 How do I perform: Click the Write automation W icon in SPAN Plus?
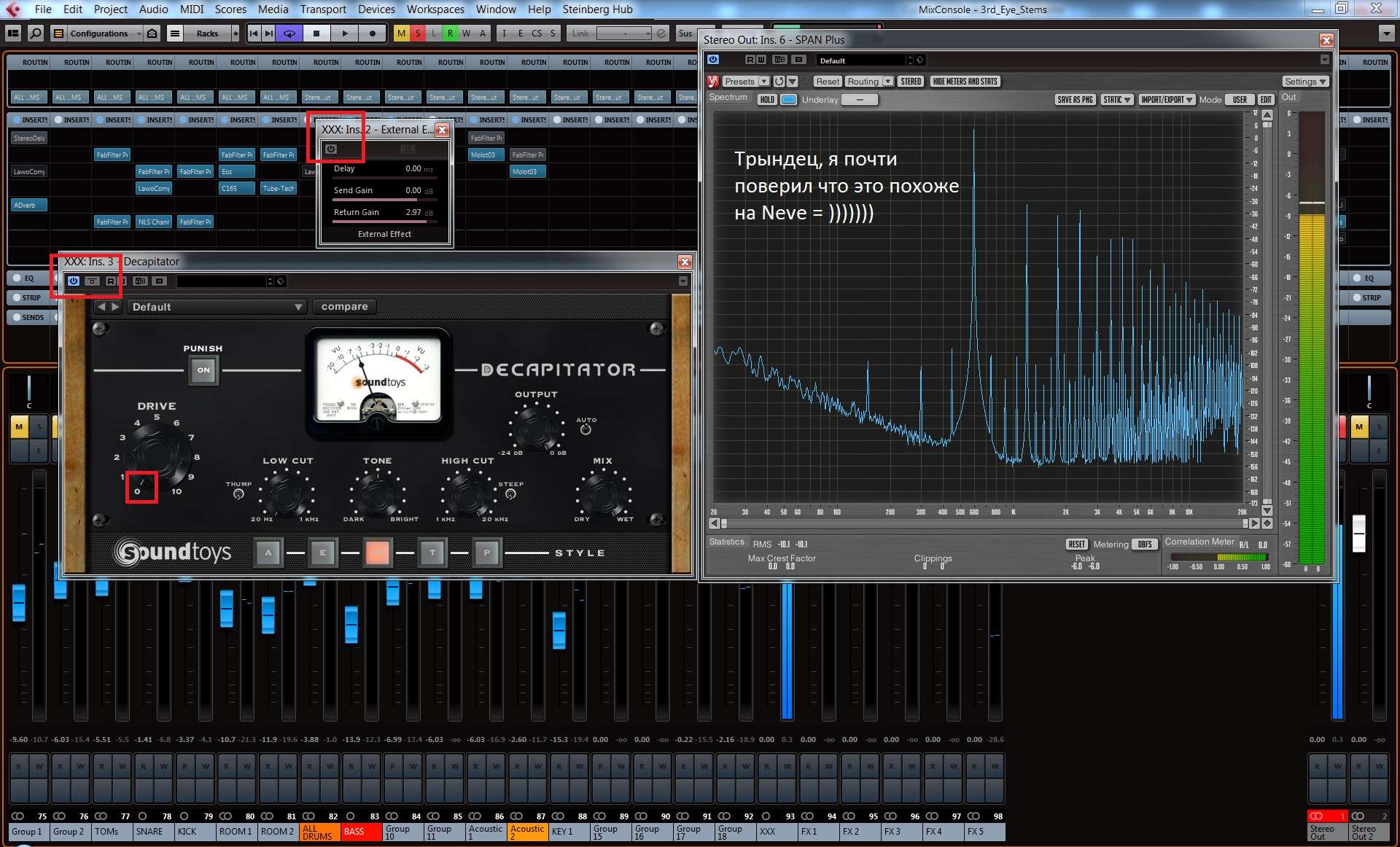click(761, 60)
